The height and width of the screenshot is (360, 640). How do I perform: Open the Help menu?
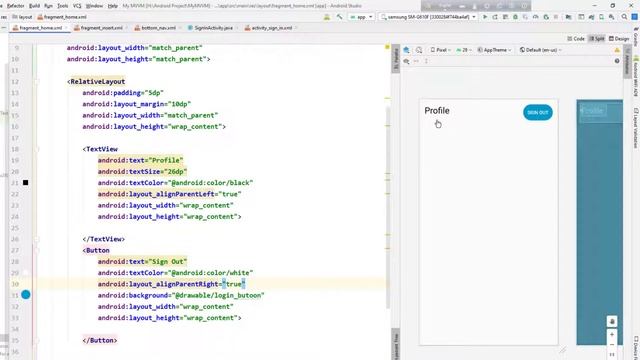pyautogui.click(x=113, y=6)
